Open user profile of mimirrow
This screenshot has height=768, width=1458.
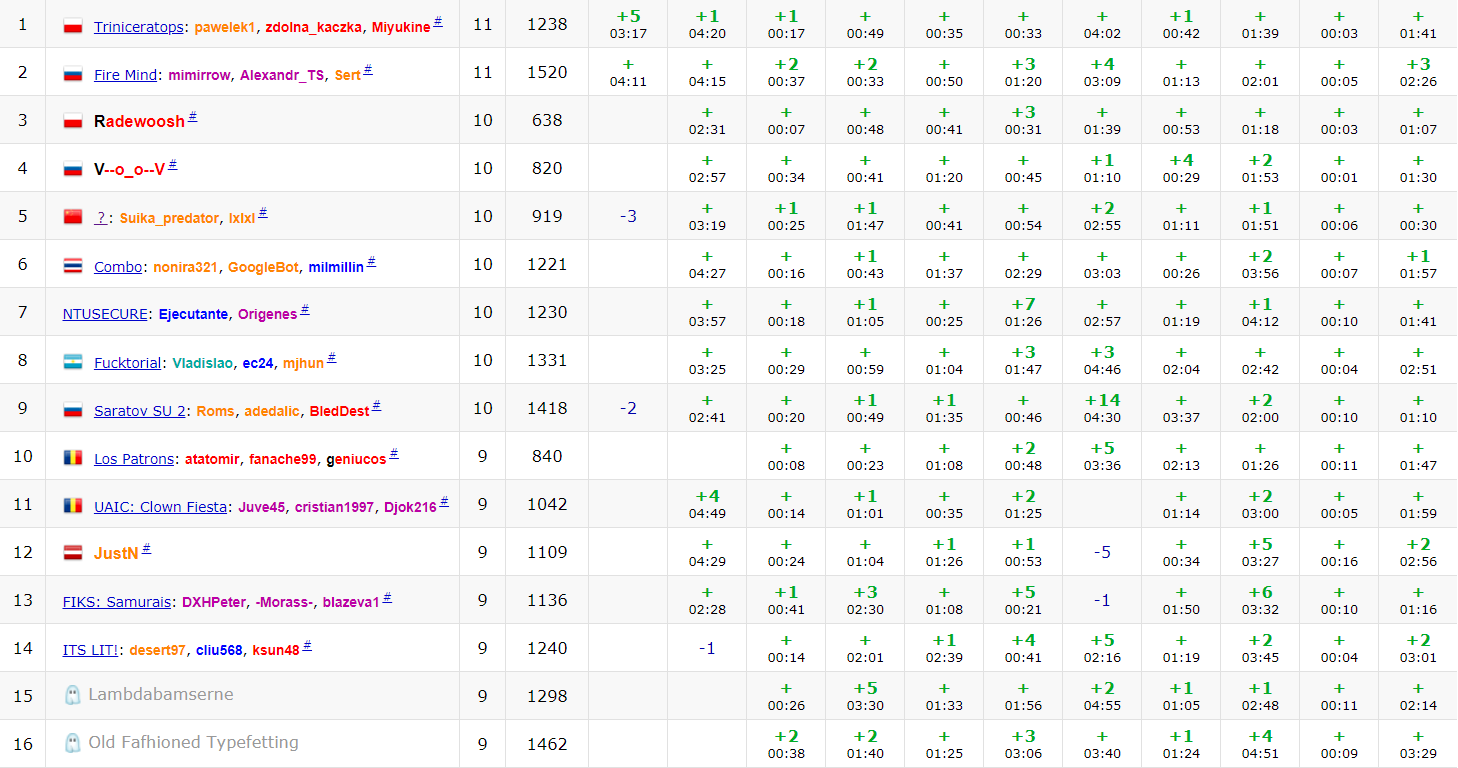click(x=201, y=75)
